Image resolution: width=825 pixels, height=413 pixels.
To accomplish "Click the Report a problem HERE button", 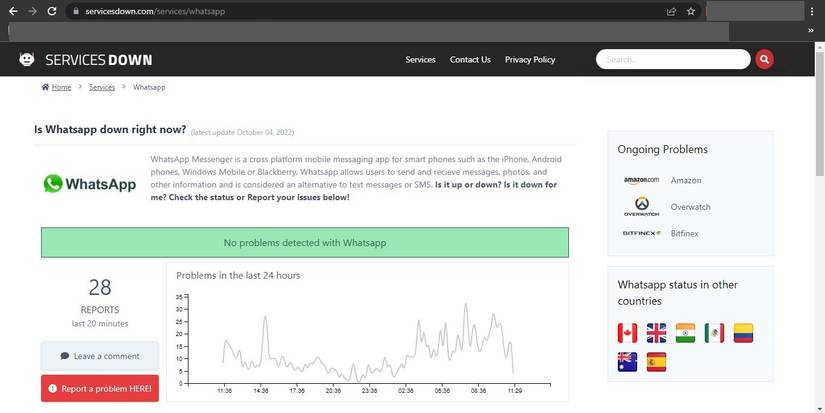I will pos(100,388).
